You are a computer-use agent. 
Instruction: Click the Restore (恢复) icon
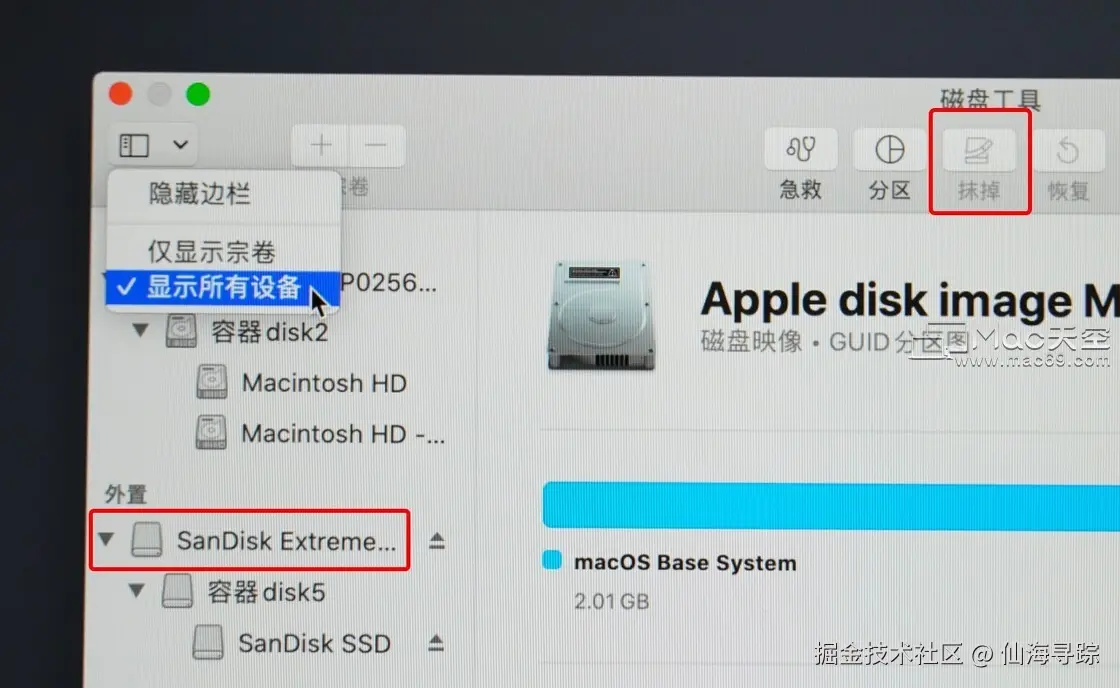click(1068, 151)
